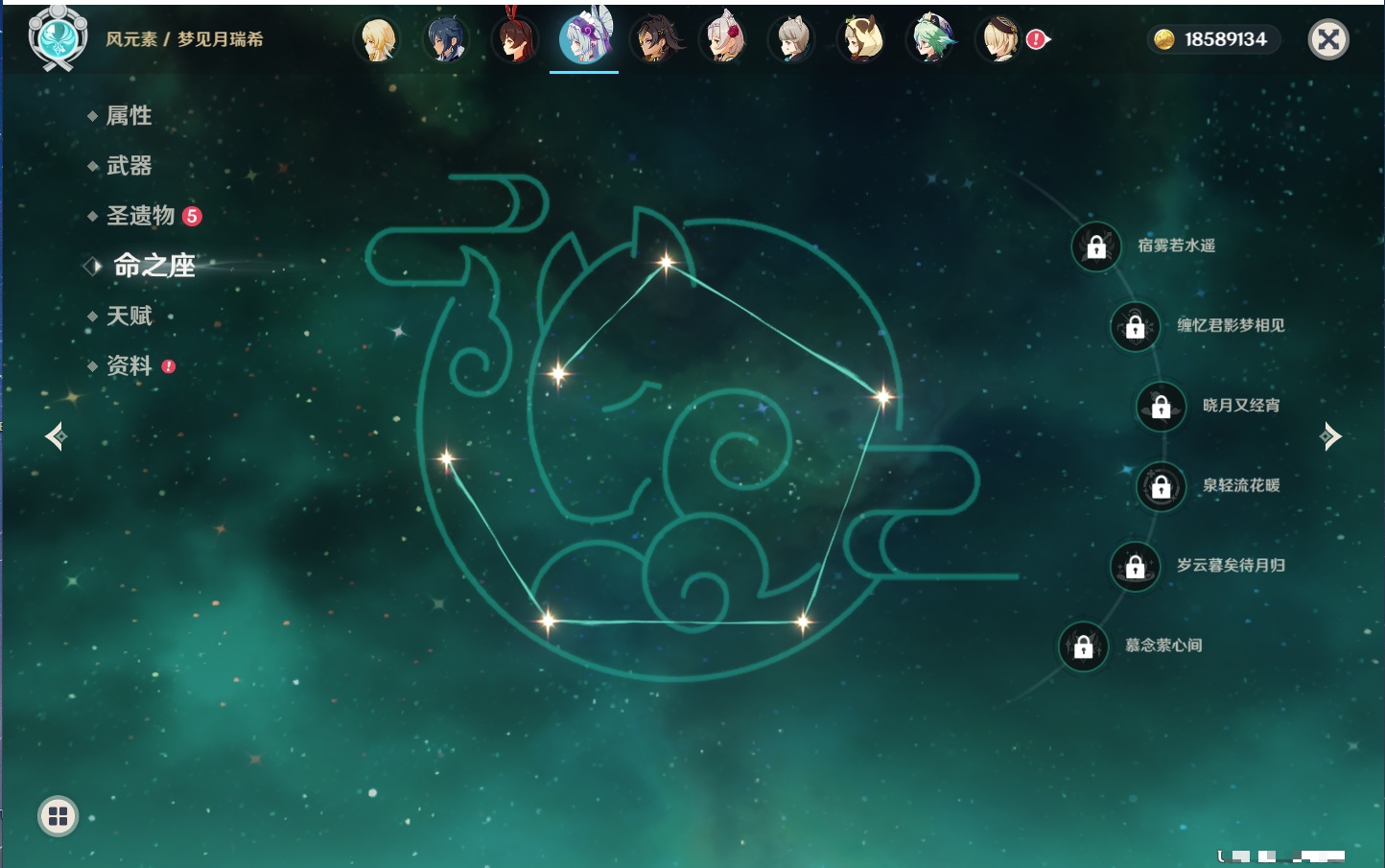Open the lock icon for 慕念萦心间
The image size is (1385, 868).
pos(1084,646)
